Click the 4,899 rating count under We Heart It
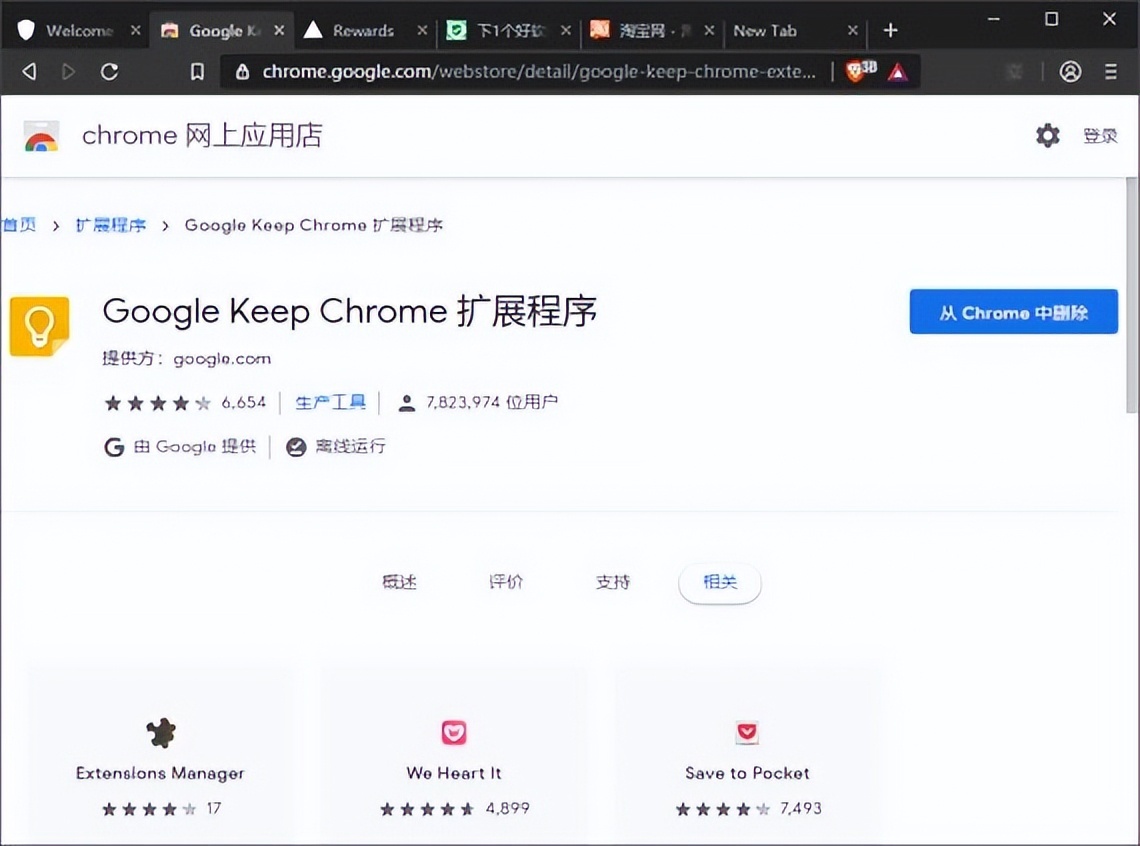 click(x=507, y=808)
